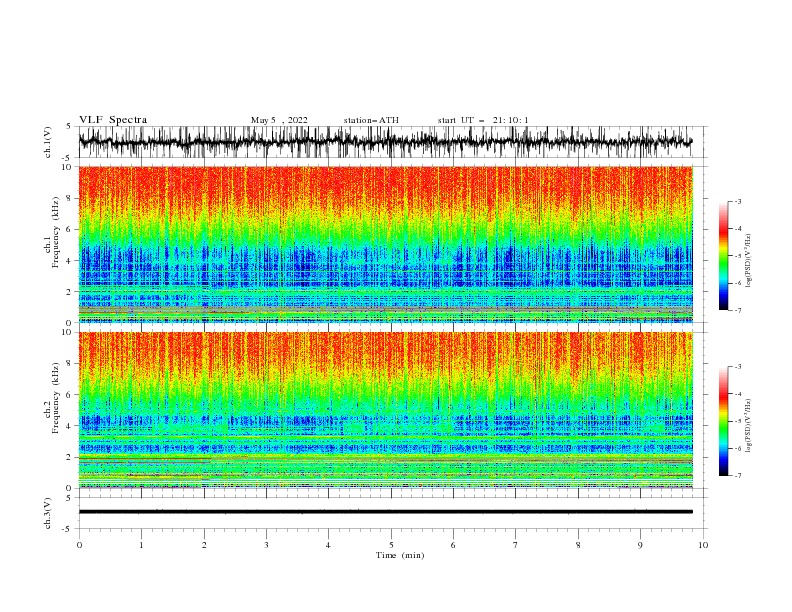
Task: Click the ch.1 spectrogram panel
Action: [x=385, y=244]
